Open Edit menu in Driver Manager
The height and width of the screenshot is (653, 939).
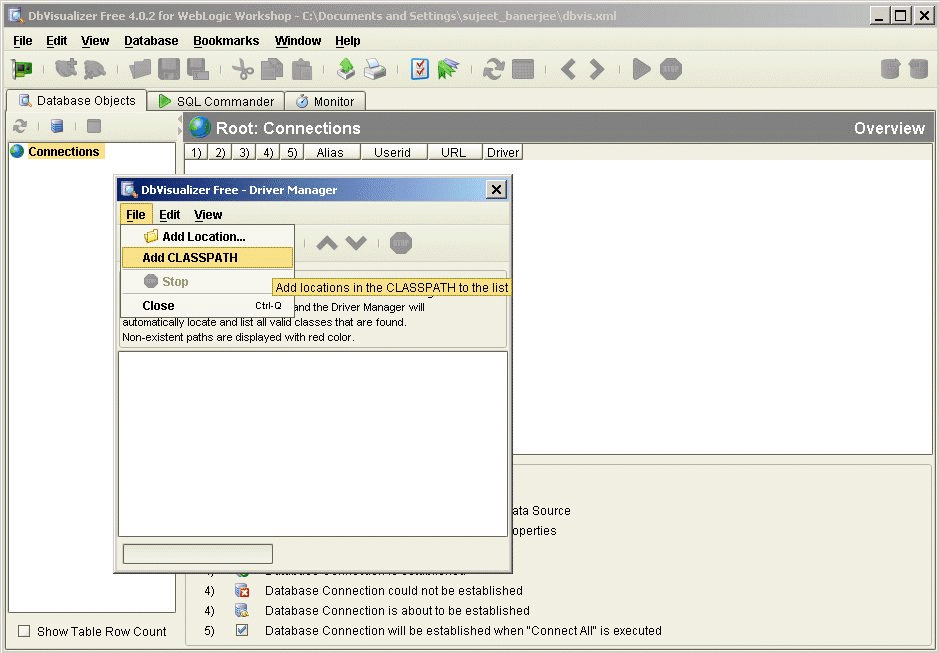pos(169,214)
